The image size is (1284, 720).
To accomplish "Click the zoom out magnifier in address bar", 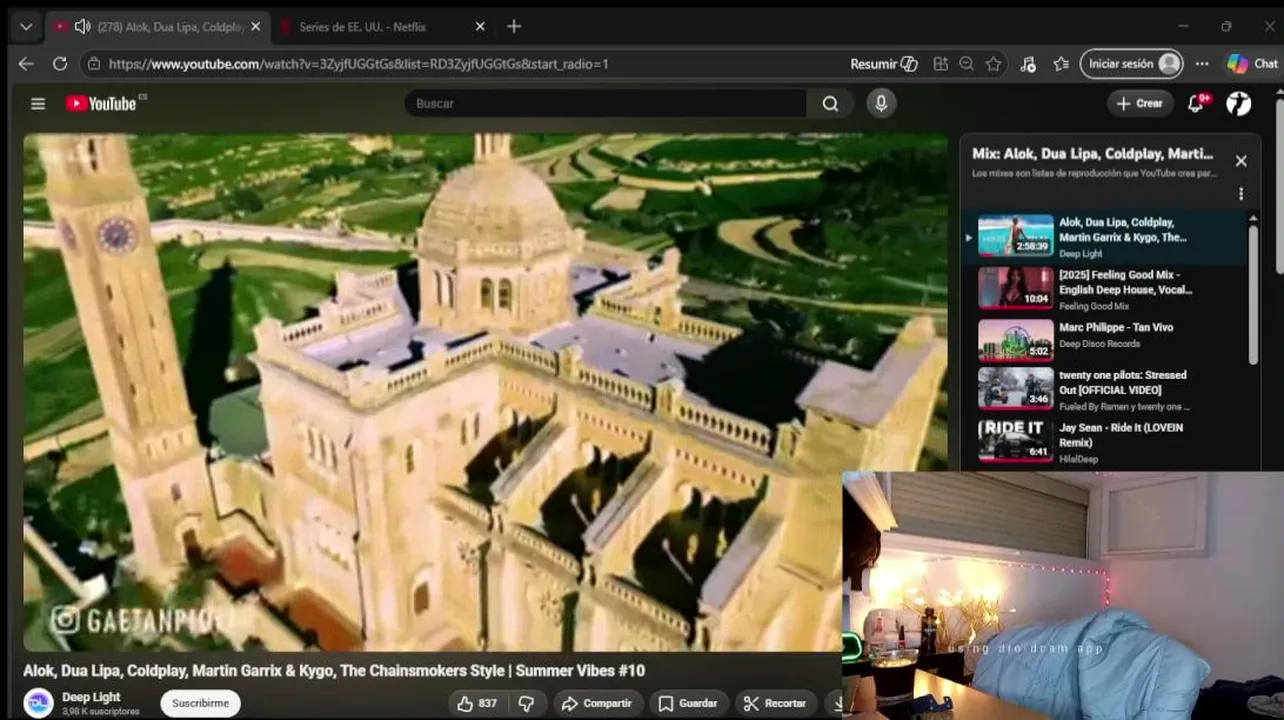I will point(966,64).
